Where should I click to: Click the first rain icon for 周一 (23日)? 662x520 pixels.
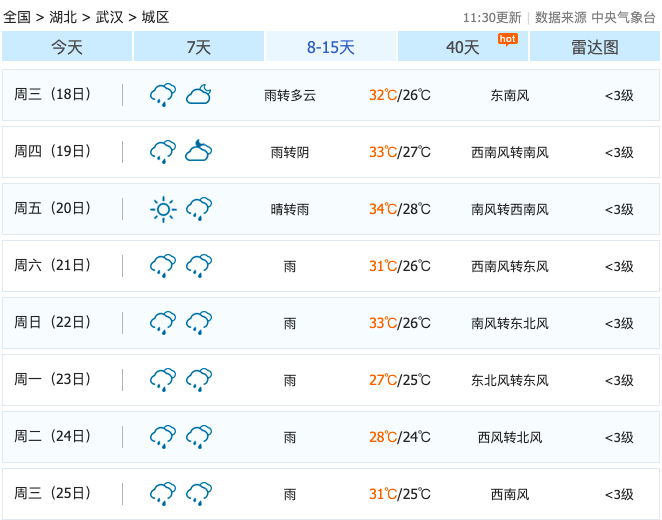click(x=163, y=379)
